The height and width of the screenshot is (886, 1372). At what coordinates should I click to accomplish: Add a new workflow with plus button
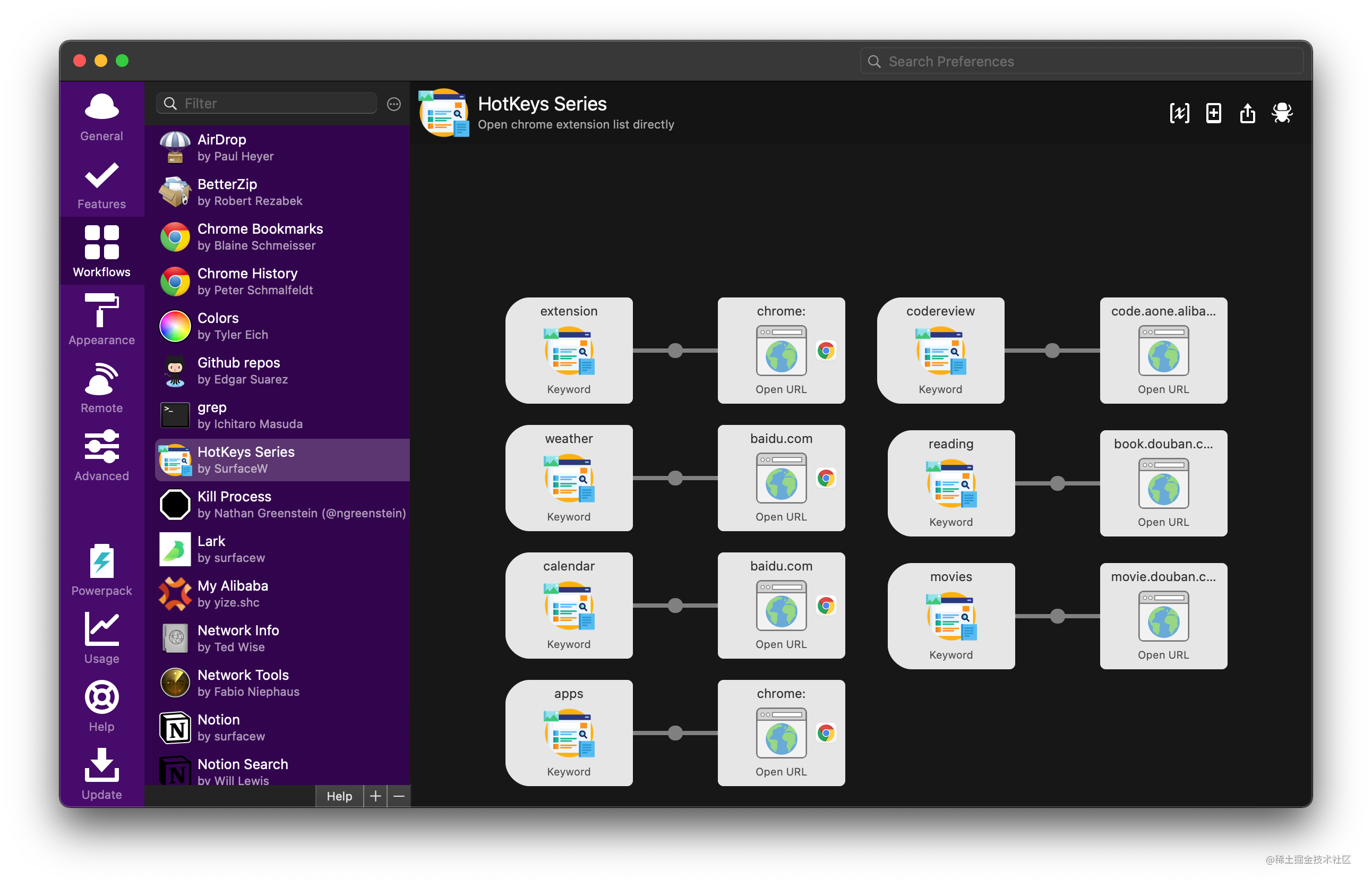point(375,796)
